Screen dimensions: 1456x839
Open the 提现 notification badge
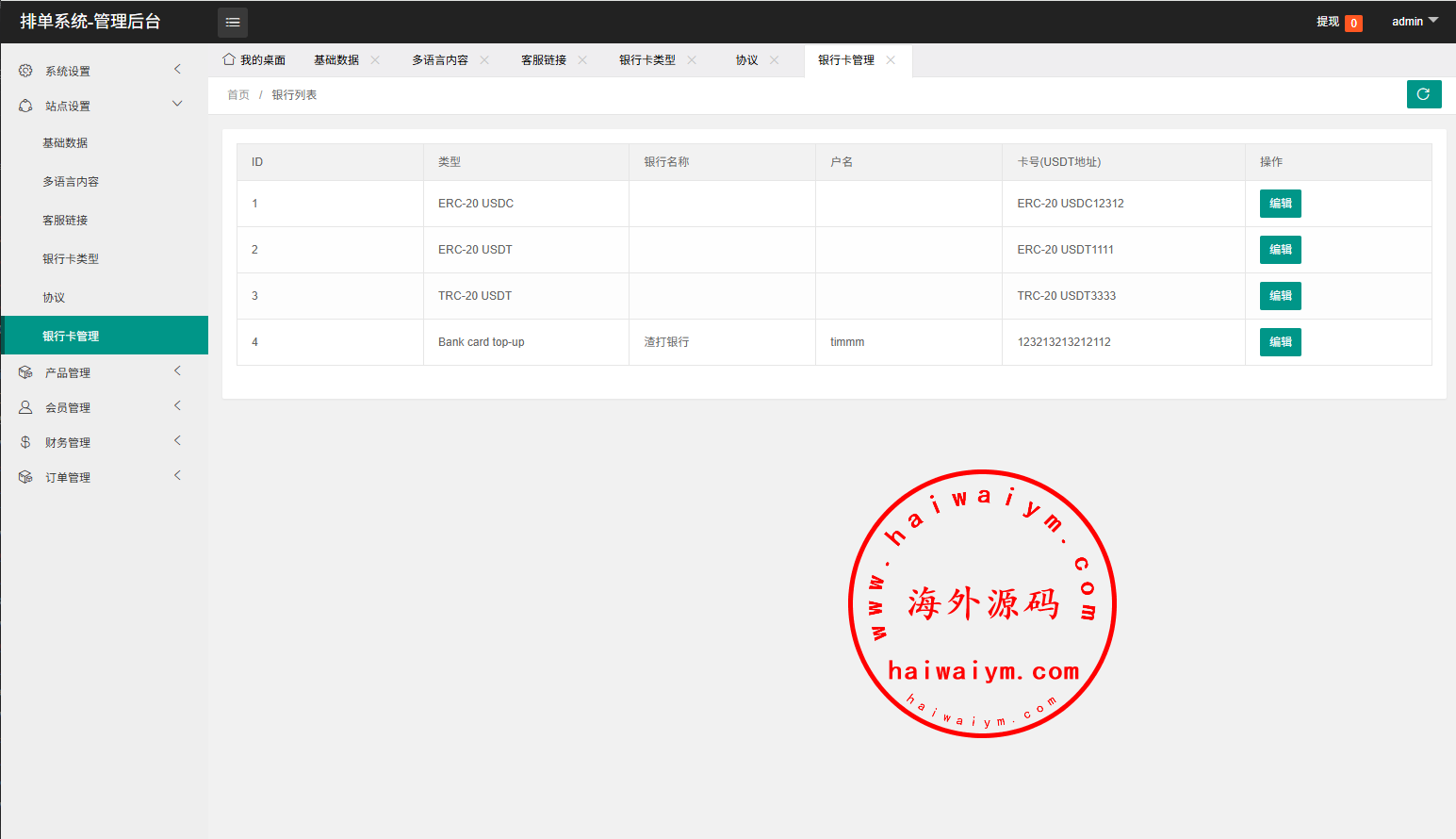pyautogui.click(x=1353, y=23)
